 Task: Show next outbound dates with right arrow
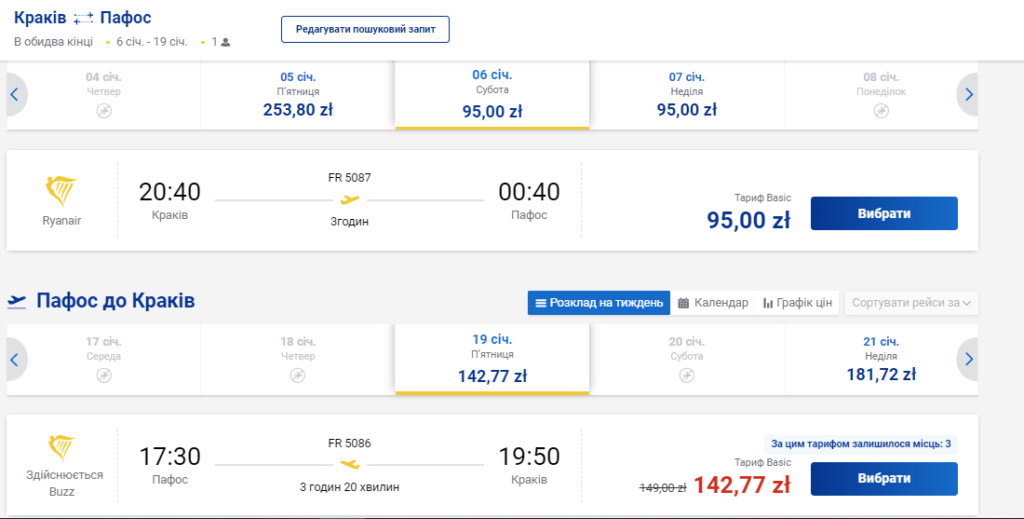[x=968, y=95]
